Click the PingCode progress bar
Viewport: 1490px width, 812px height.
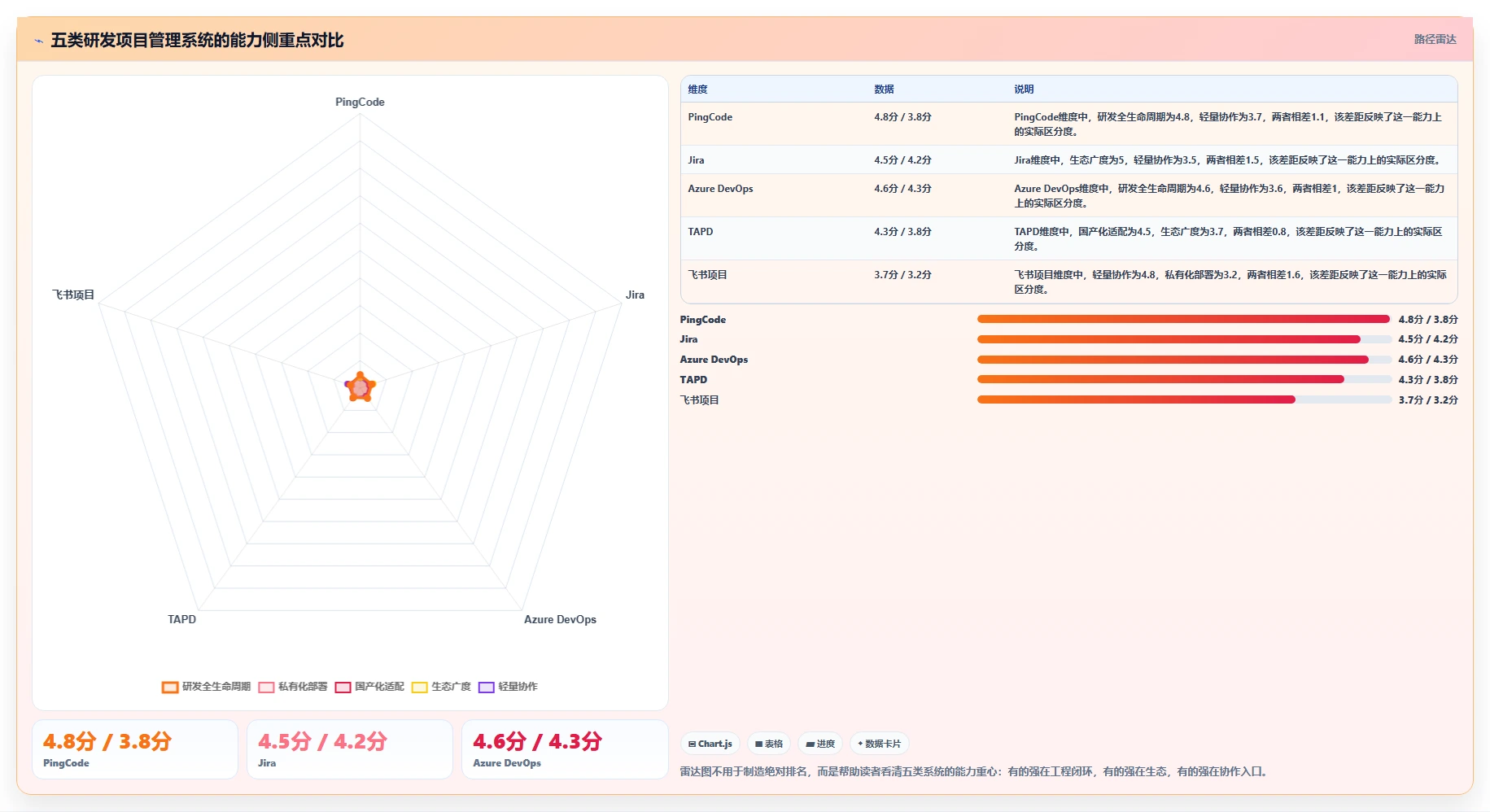1184,319
